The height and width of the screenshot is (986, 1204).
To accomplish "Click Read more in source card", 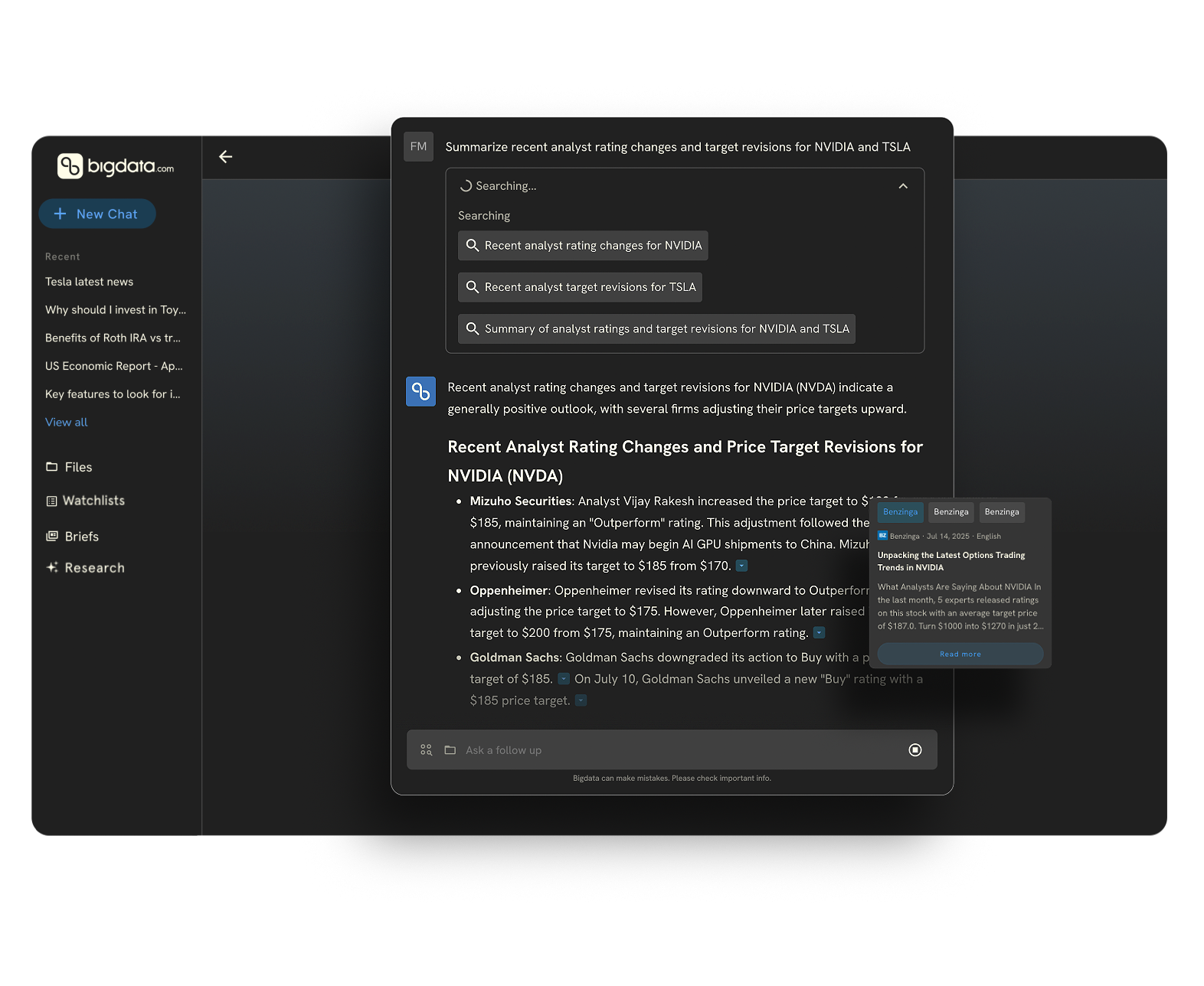I will click(x=960, y=654).
